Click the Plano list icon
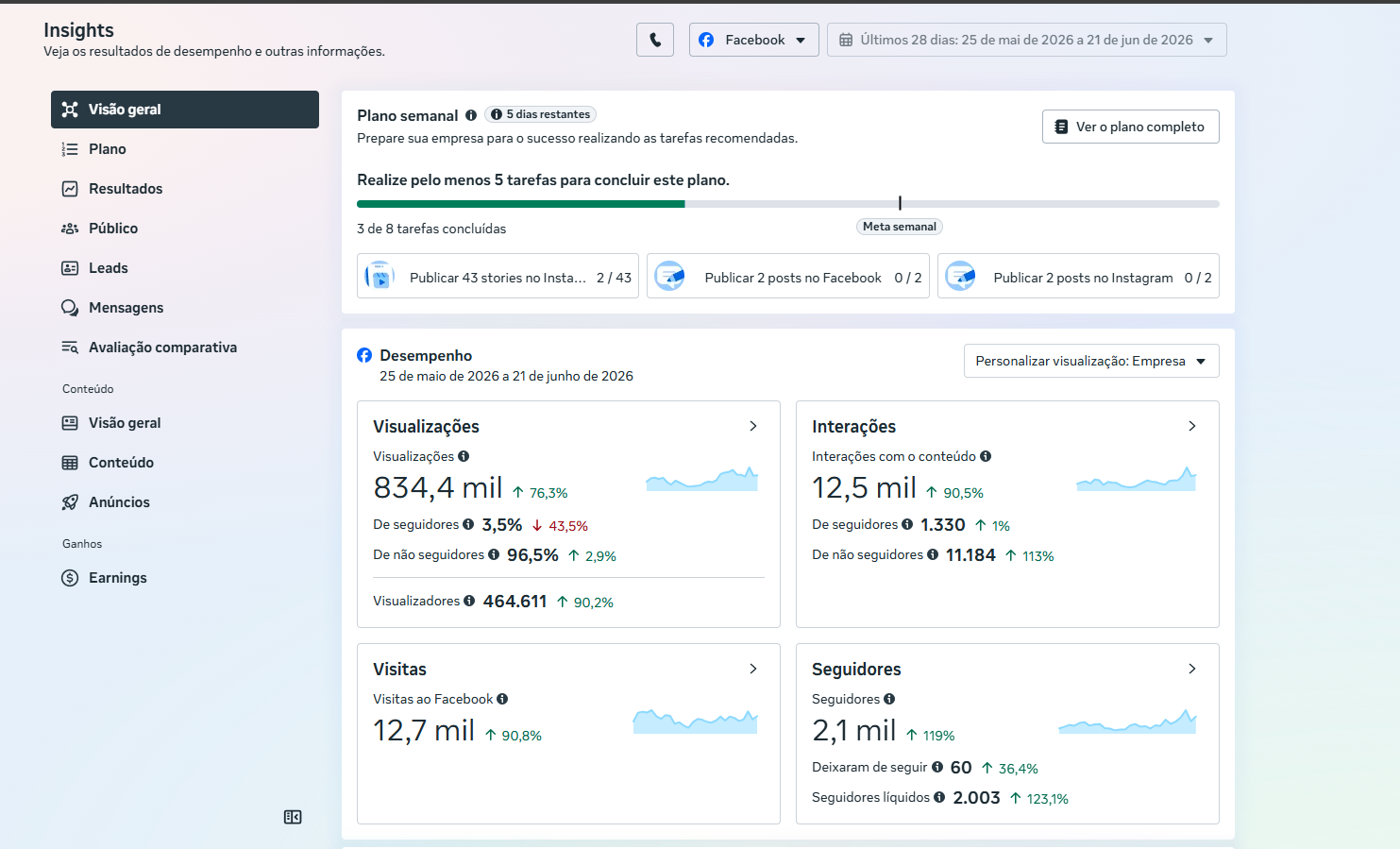The height and width of the screenshot is (849, 1400). coord(70,149)
